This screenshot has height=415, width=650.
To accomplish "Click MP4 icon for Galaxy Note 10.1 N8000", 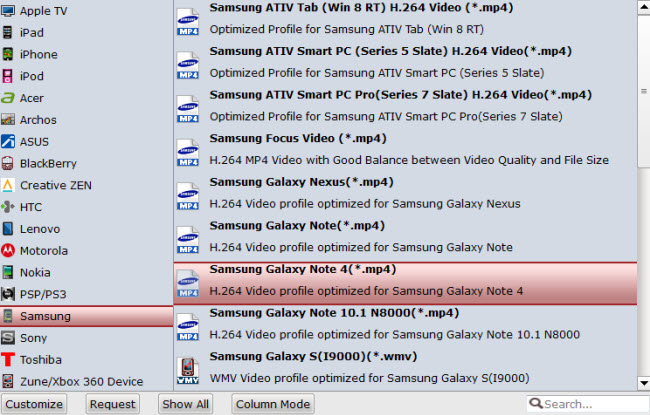I will [188, 328].
